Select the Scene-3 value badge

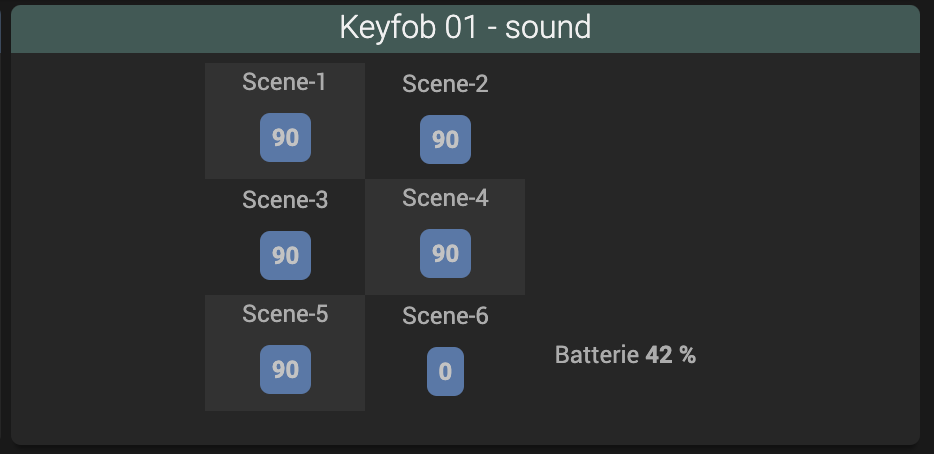click(285, 255)
